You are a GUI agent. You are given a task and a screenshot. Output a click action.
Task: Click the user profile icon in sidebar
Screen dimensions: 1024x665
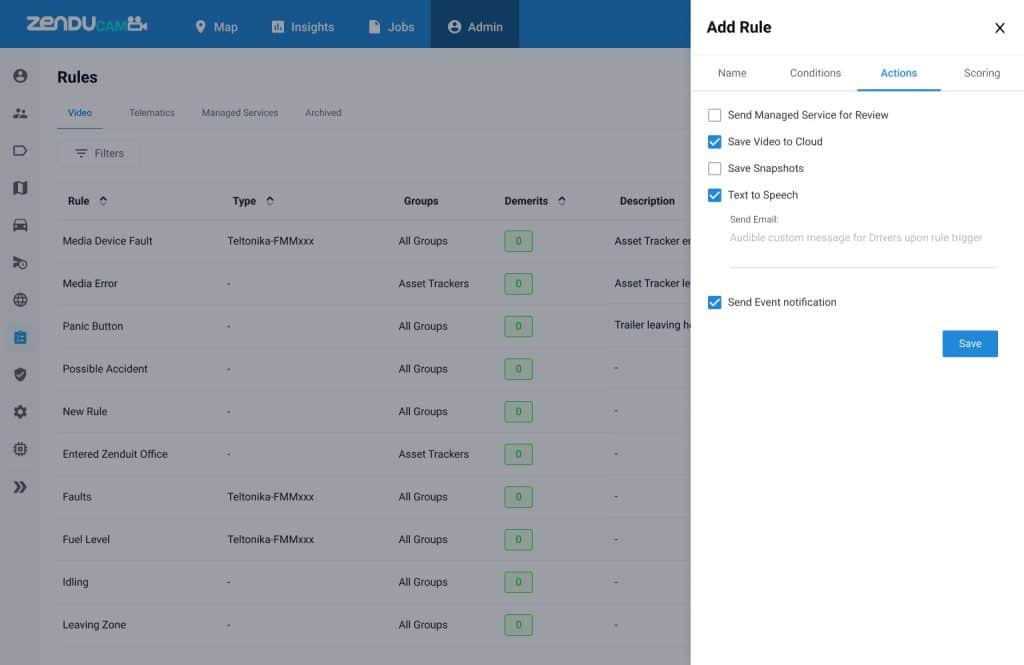point(20,76)
